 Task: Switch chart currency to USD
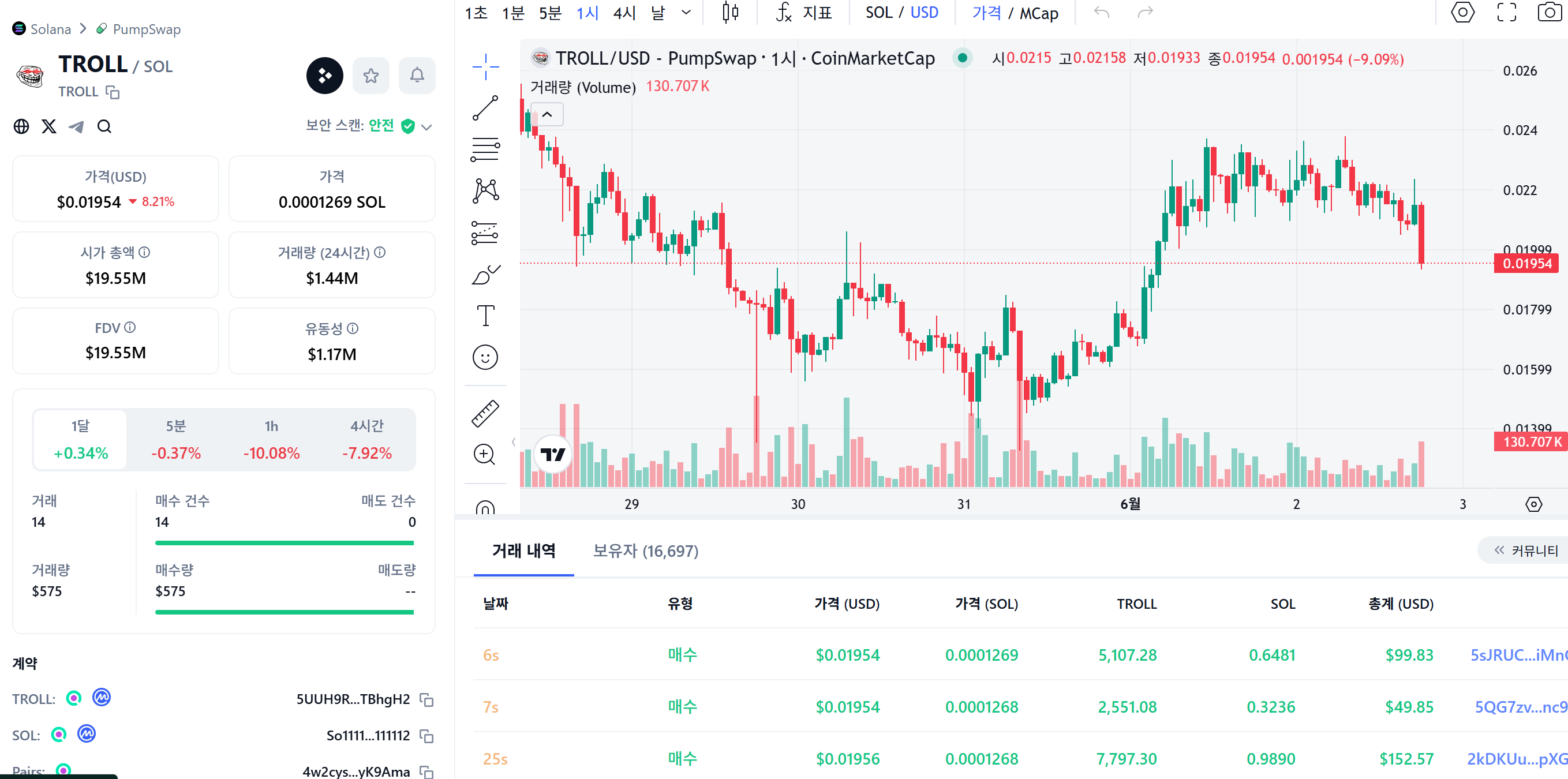tap(924, 13)
